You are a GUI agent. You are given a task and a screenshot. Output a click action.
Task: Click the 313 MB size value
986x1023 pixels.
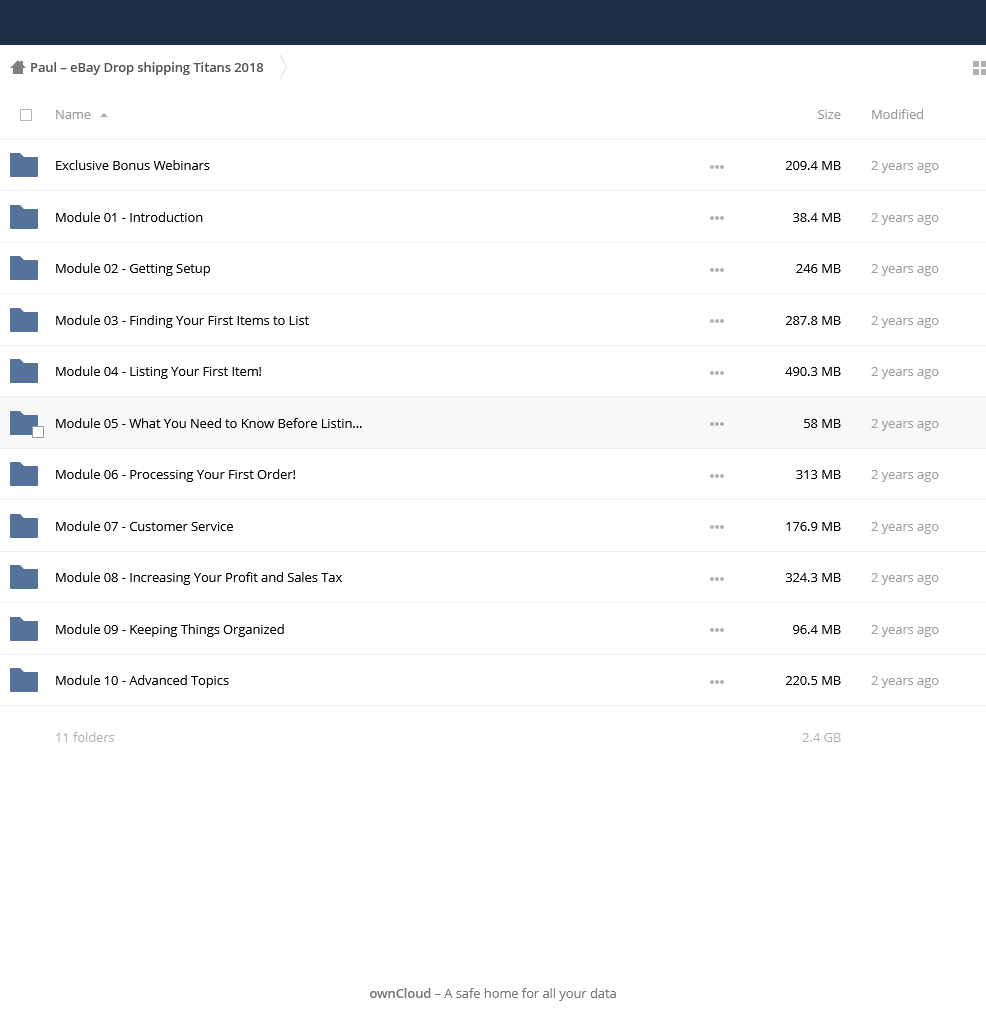[x=818, y=474]
